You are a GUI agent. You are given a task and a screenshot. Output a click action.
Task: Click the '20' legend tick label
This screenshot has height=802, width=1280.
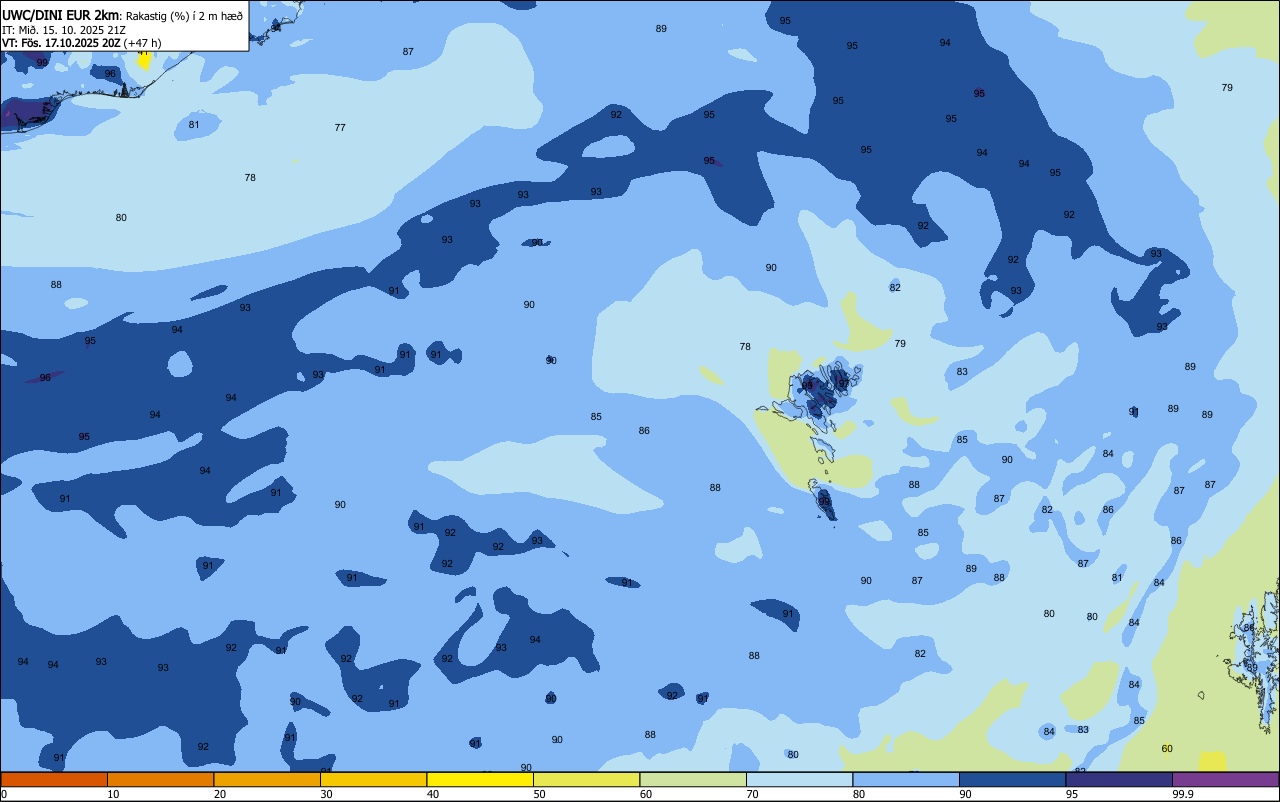pyautogui.click(x=219, y=794)
